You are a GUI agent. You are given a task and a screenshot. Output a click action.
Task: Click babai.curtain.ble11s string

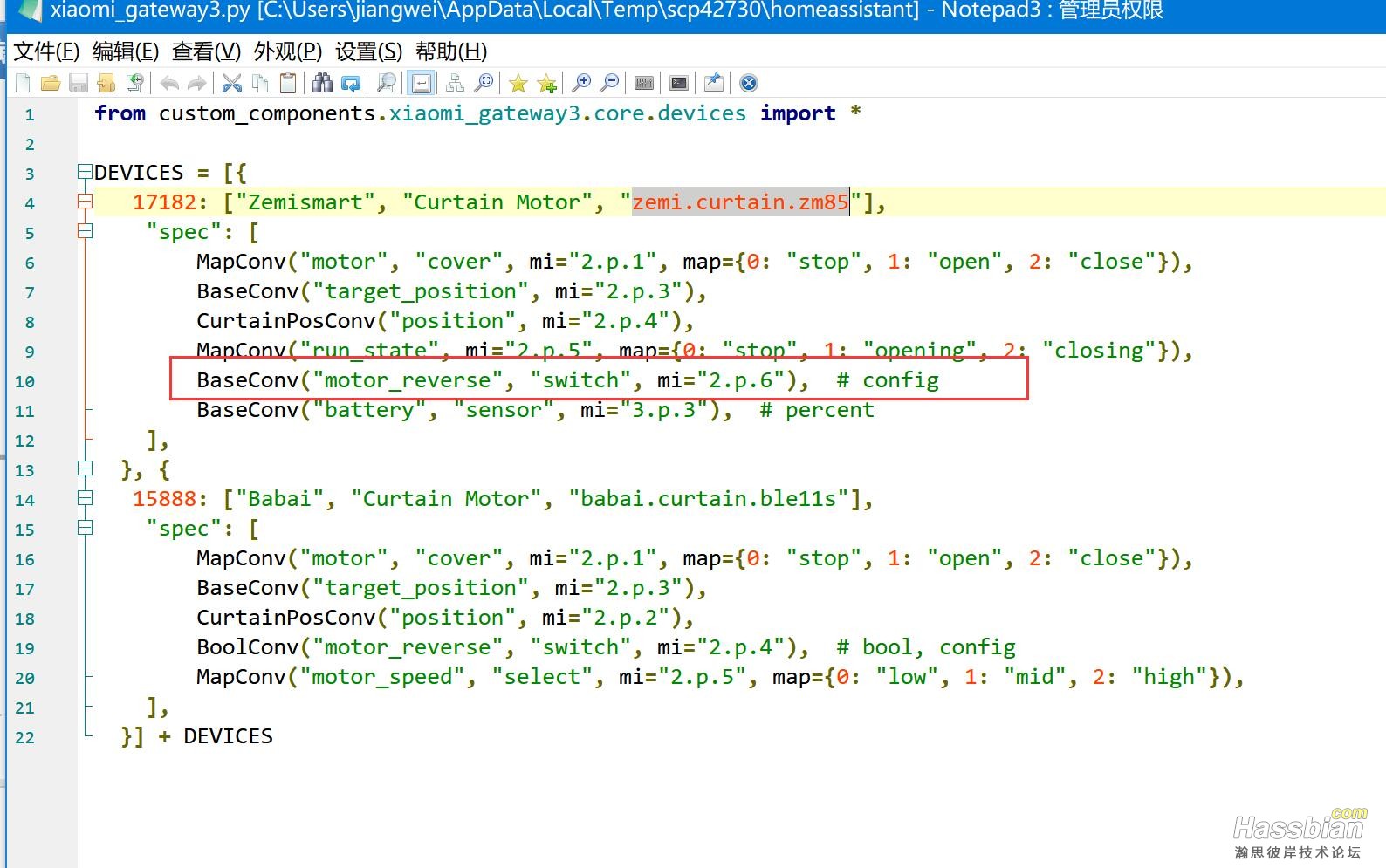coord(709,499)
